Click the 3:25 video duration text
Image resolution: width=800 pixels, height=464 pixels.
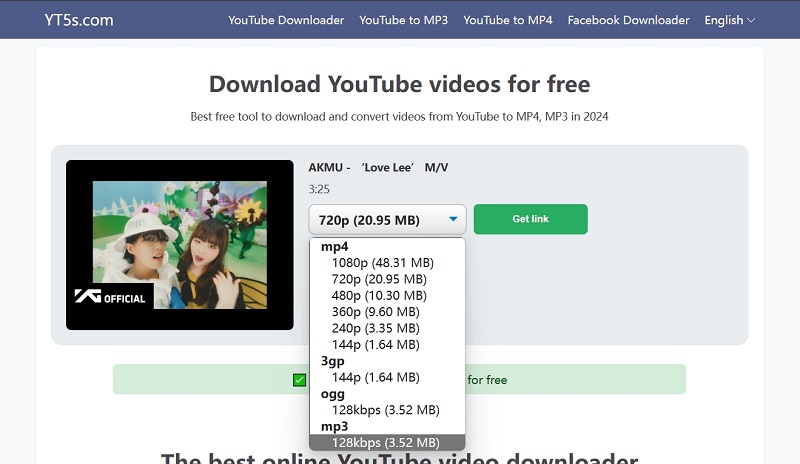(x=319, y=189)
